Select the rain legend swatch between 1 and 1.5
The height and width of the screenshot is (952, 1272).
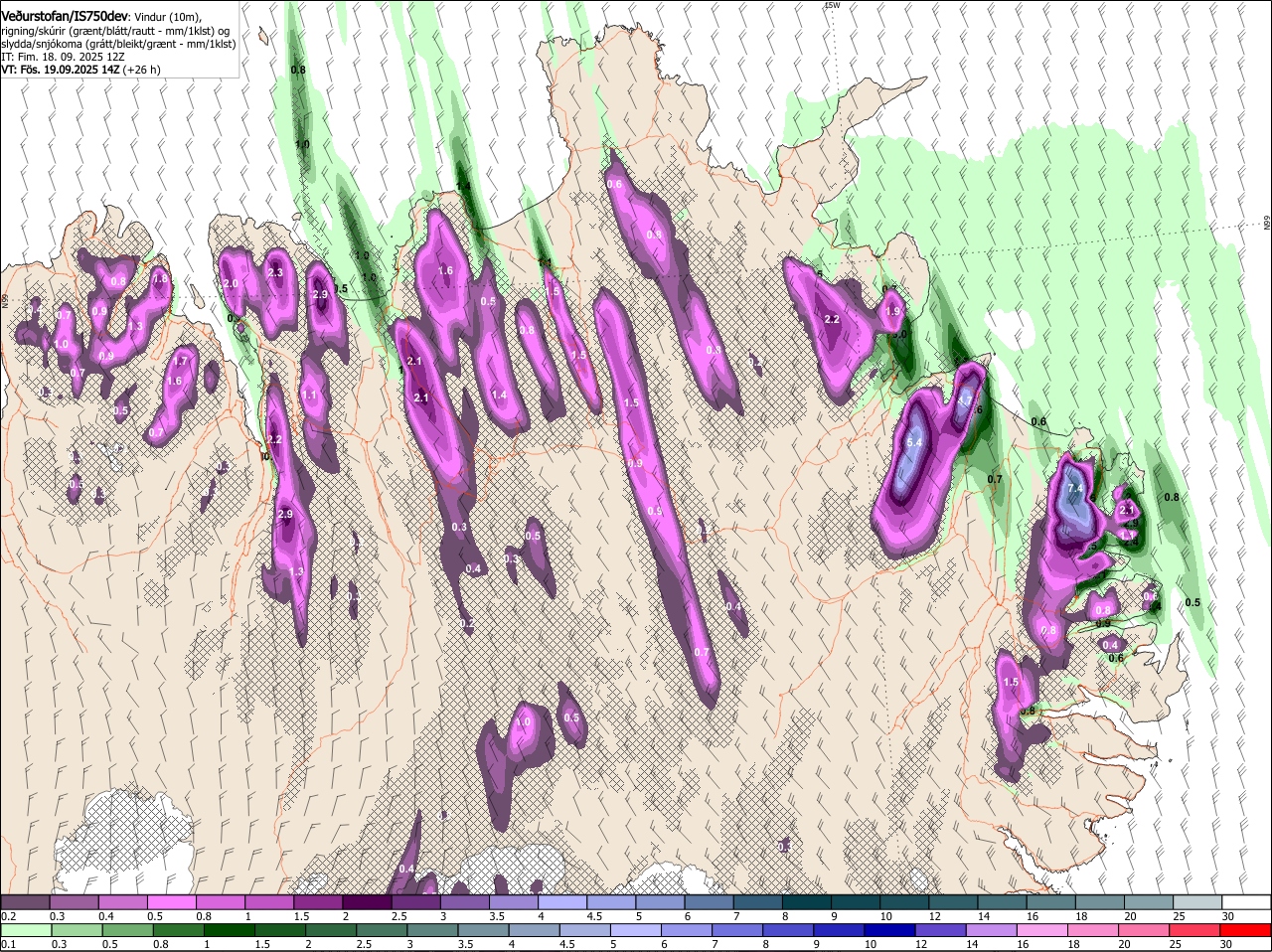point(230,930)
